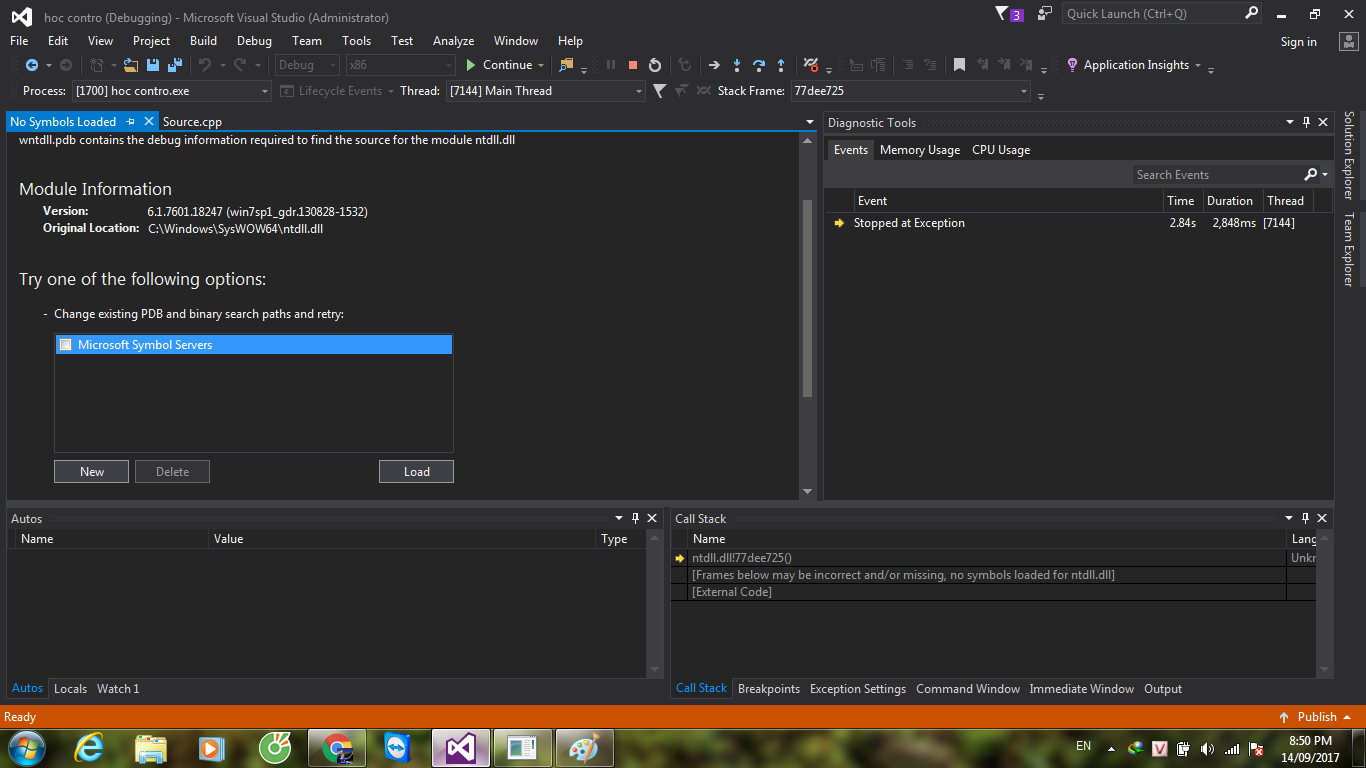Screen dimensions: 1366x768
Task: Click the Sign in link
Action: (1298, 42)
